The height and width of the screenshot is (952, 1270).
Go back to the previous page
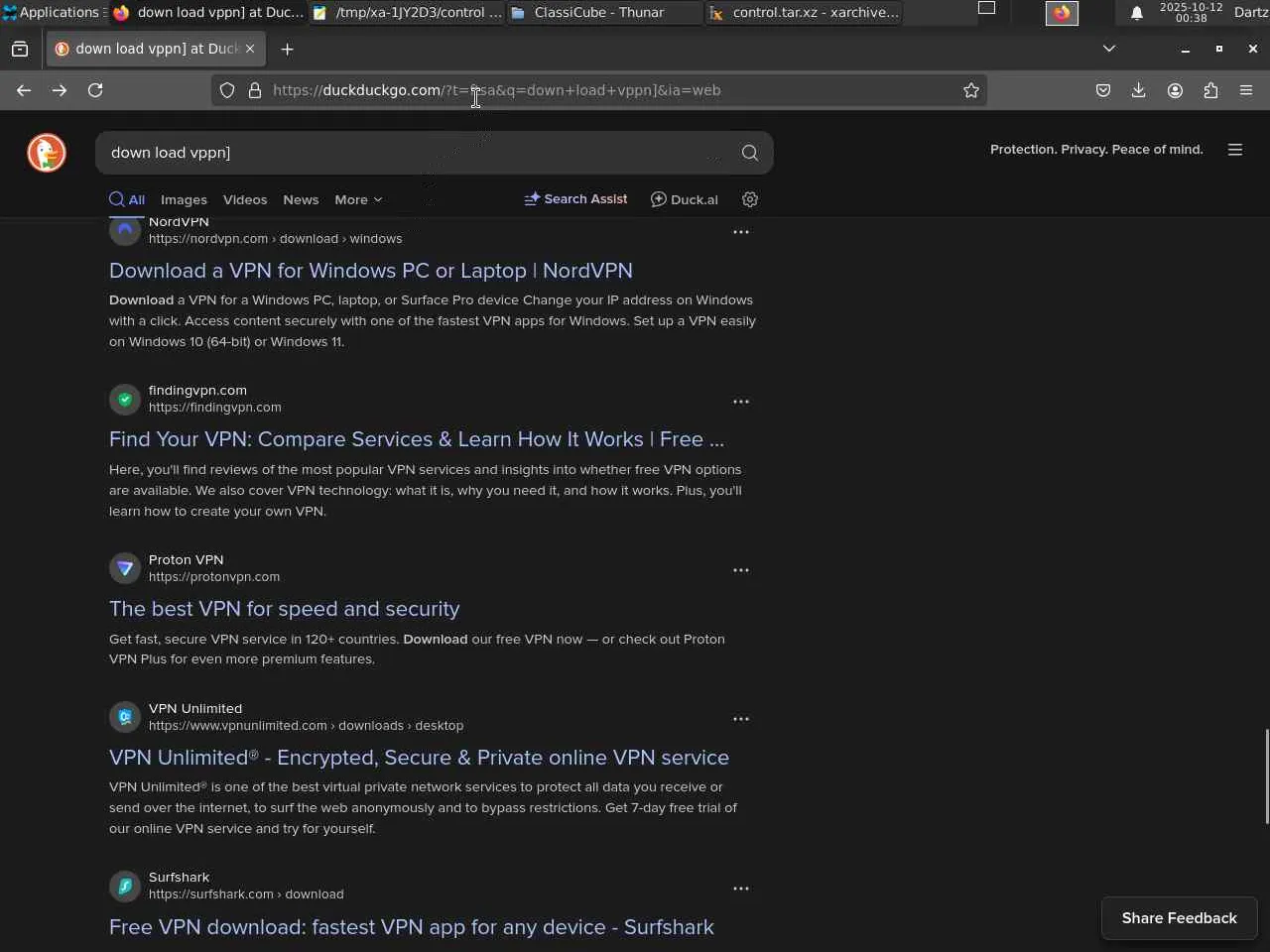24,90
